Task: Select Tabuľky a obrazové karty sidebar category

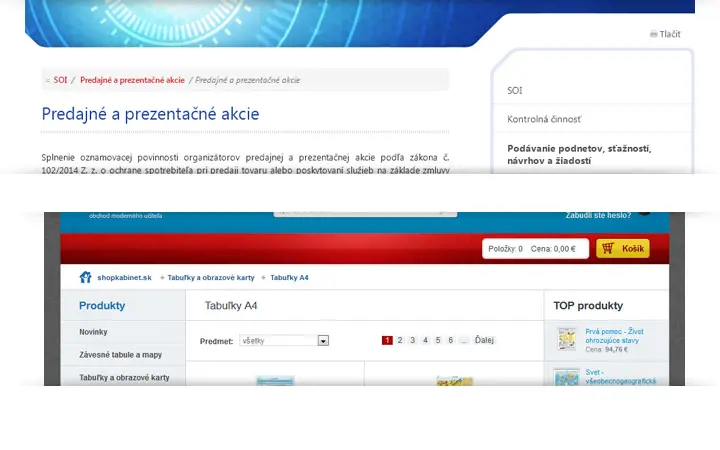Action: point(124,377)
